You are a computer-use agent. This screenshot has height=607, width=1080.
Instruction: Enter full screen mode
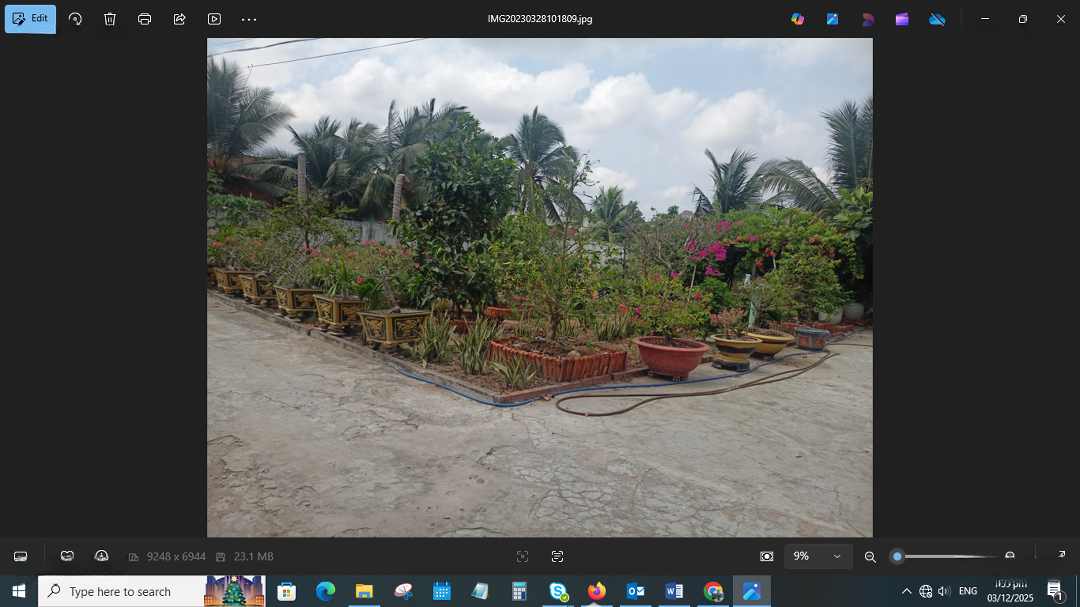(1060, 555)
